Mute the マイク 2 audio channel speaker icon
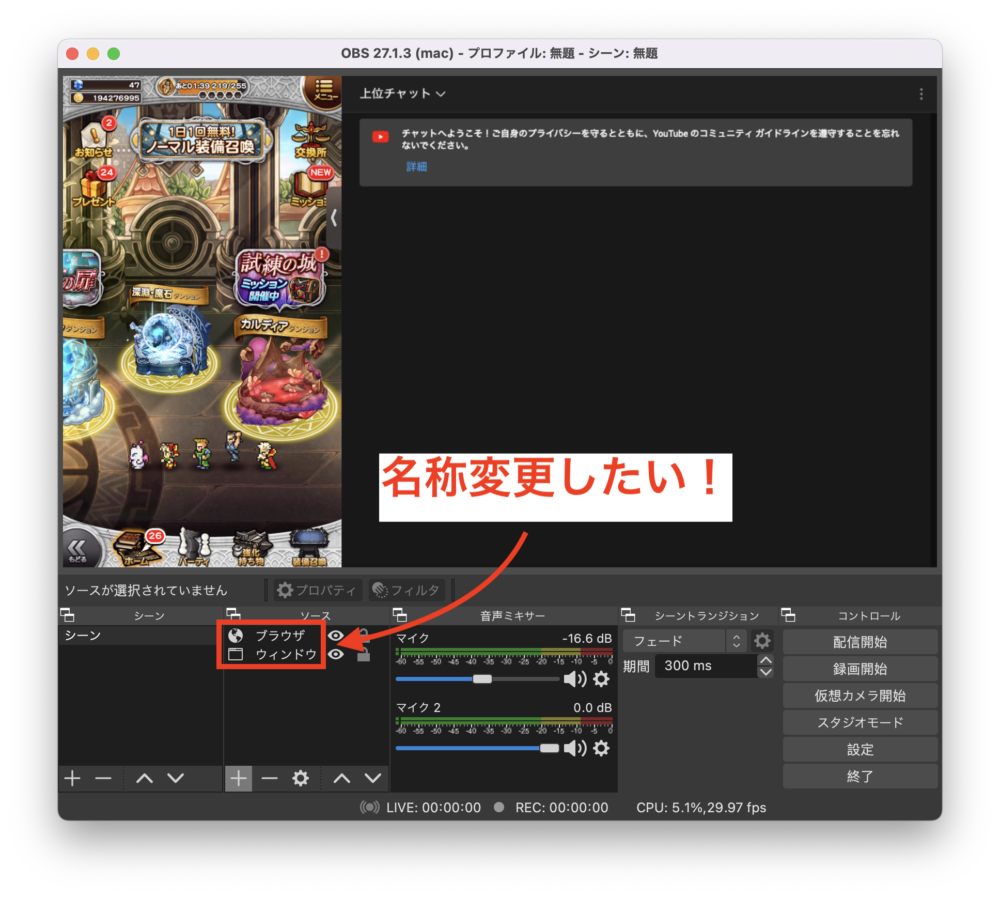The image size is (1000, 897). (x=575, y=748)
